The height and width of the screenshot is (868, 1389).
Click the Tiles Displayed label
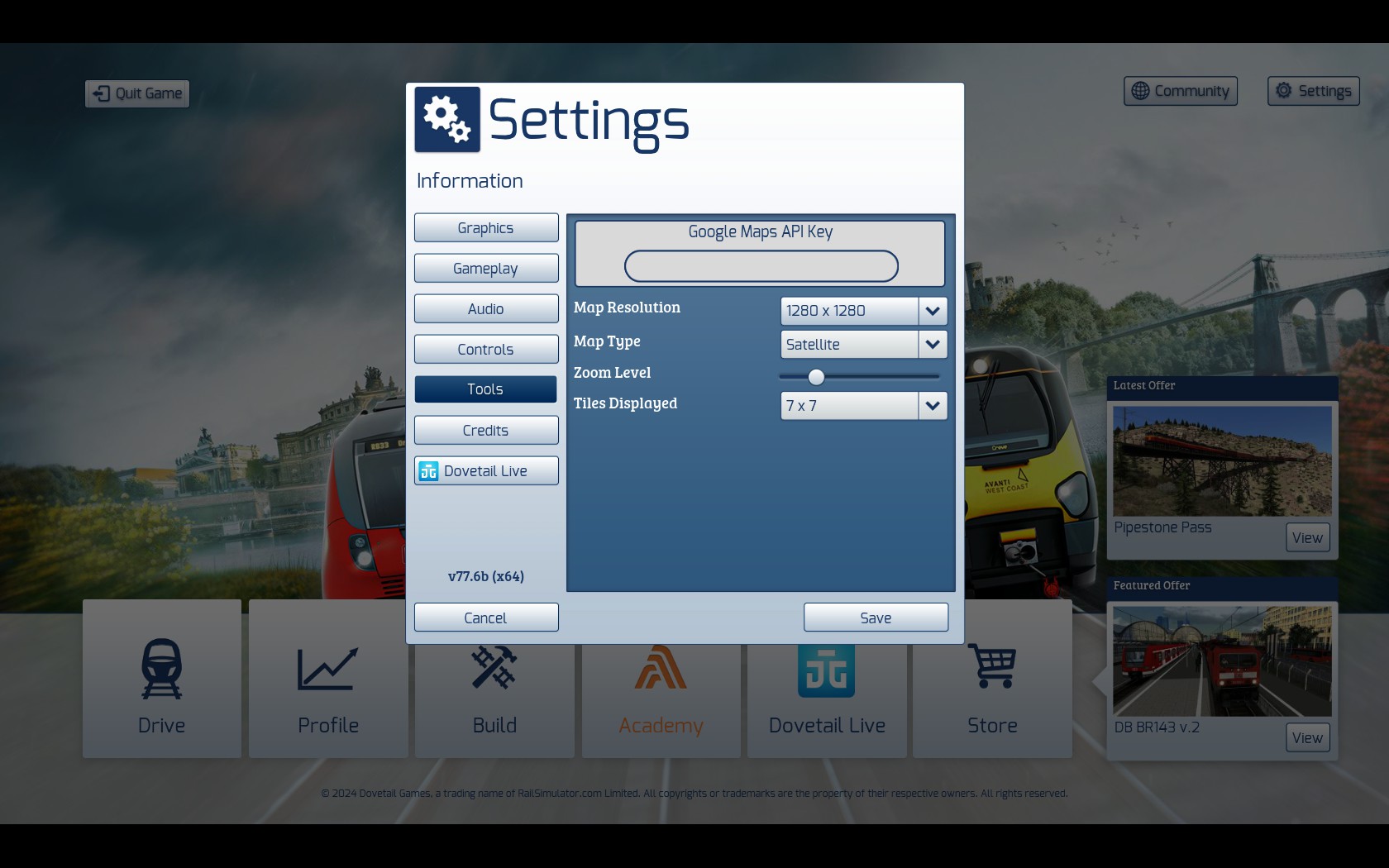[625, 403]
